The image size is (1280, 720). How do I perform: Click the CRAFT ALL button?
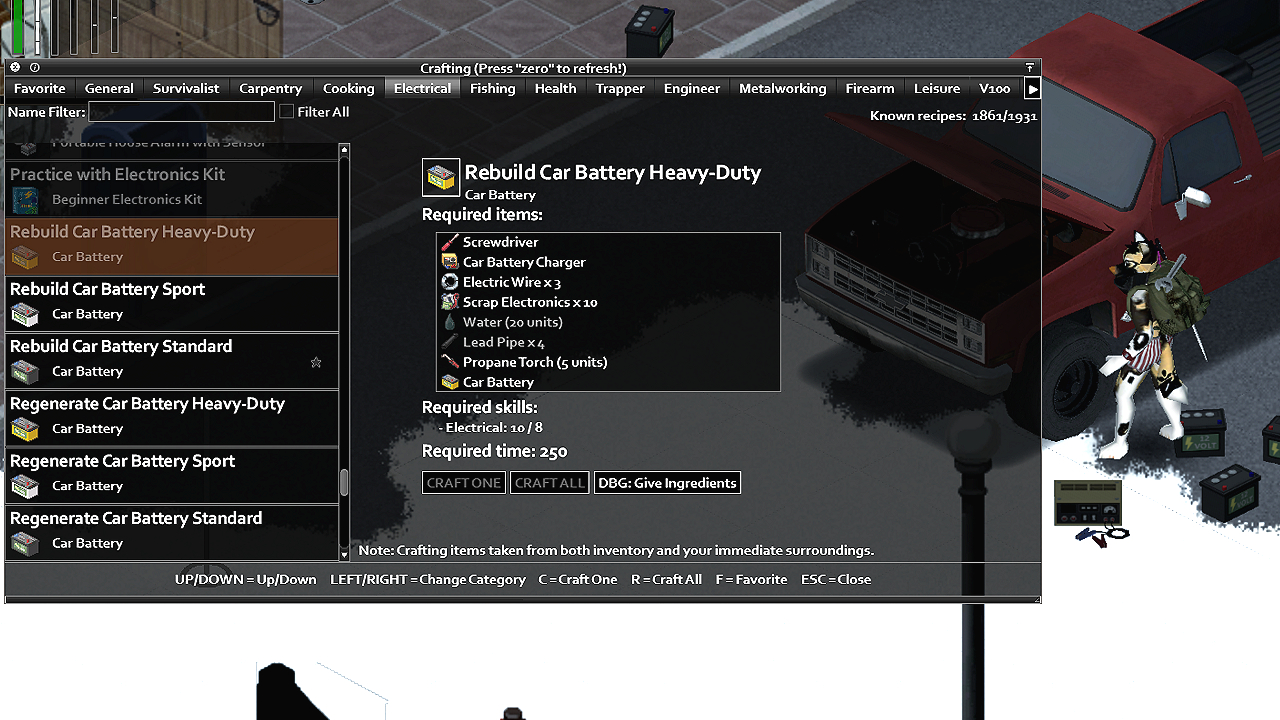click(x=550, y=483)
